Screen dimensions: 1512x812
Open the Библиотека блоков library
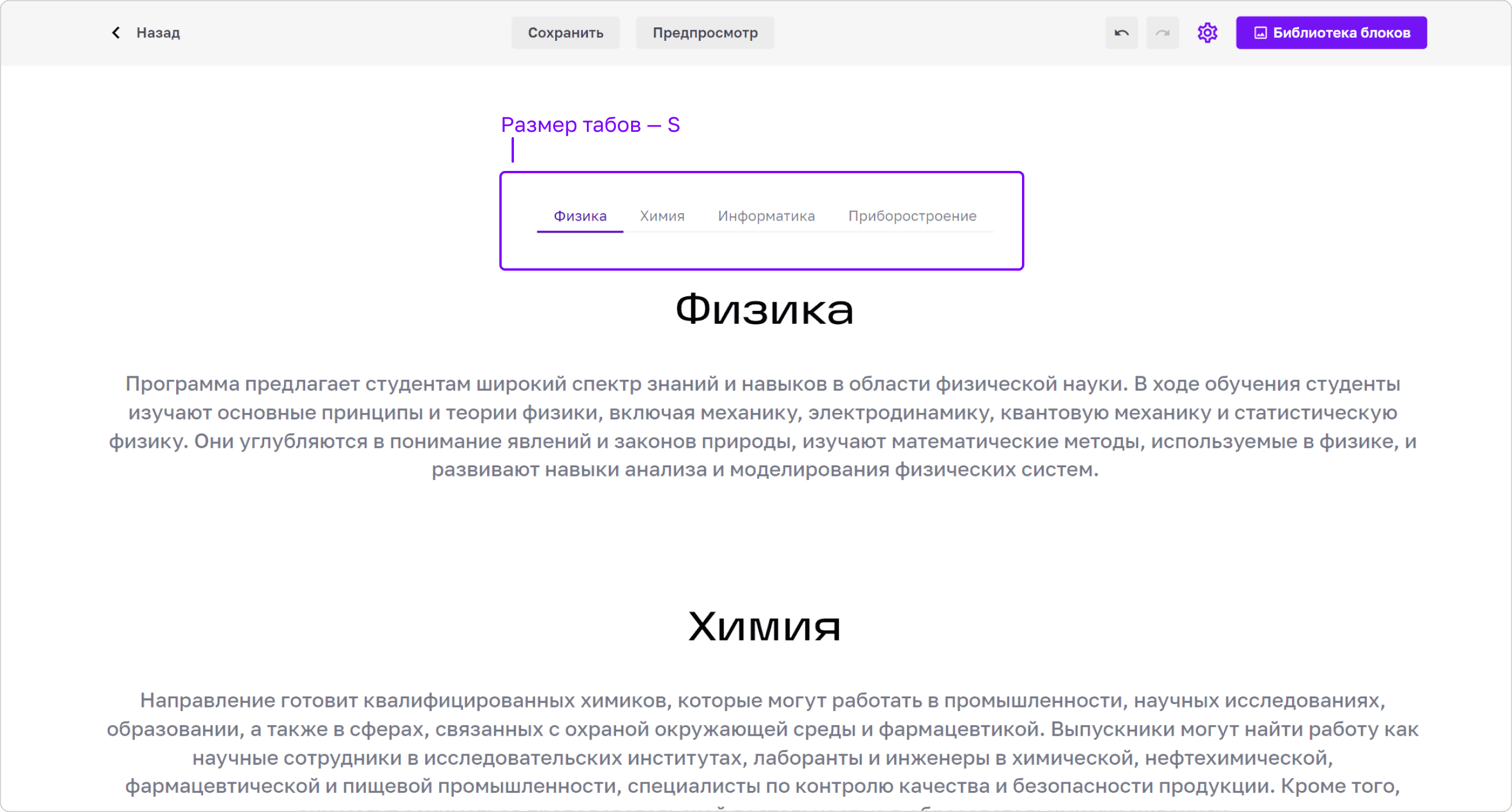pos(1331,33)
